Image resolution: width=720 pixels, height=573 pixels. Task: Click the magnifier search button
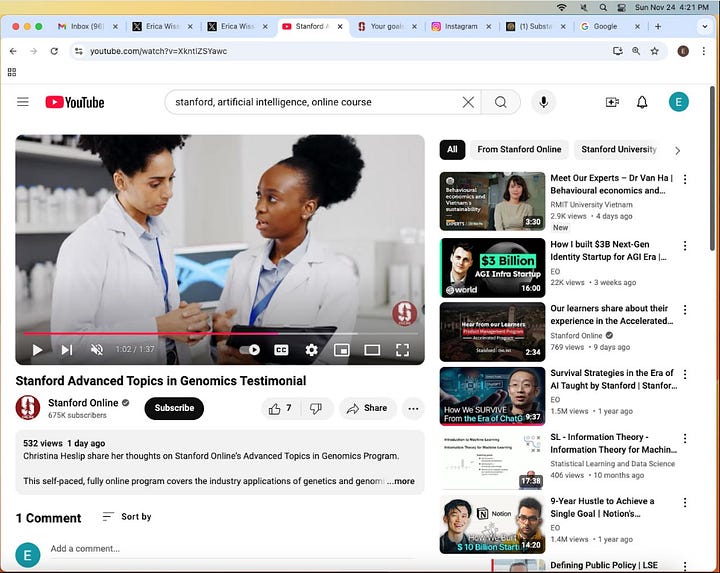click(501, 102)
